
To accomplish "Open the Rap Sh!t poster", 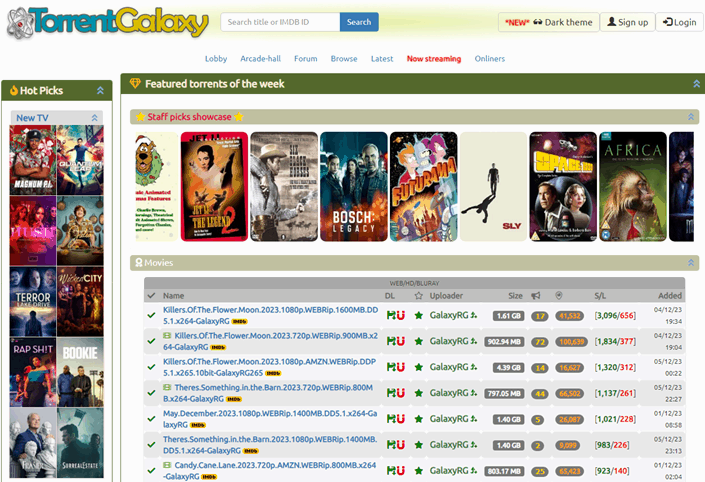I will click(x=33, y=372).
